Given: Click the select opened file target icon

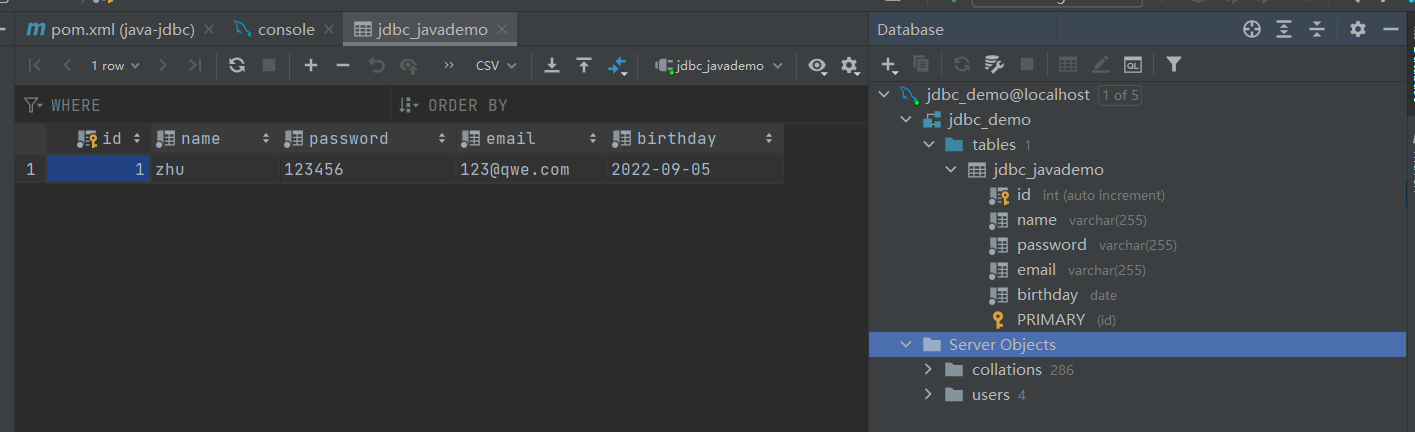Looking at the screenshot, I should pyautogui.click(x=1251, y=29).
